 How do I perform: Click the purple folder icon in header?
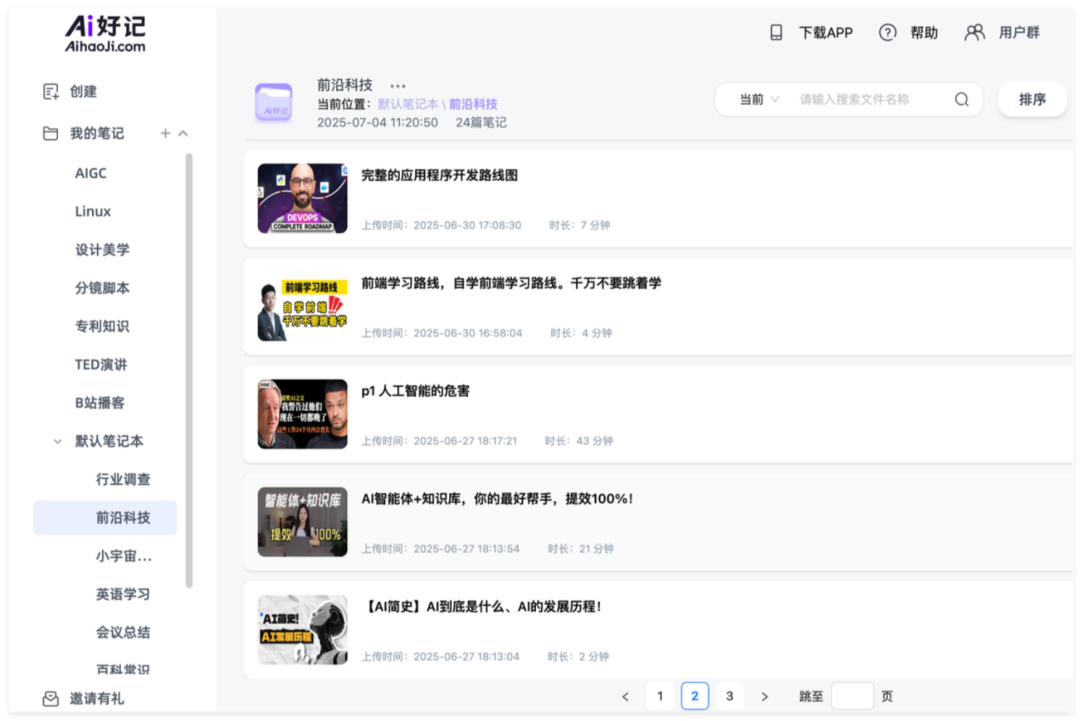point(273,103)
